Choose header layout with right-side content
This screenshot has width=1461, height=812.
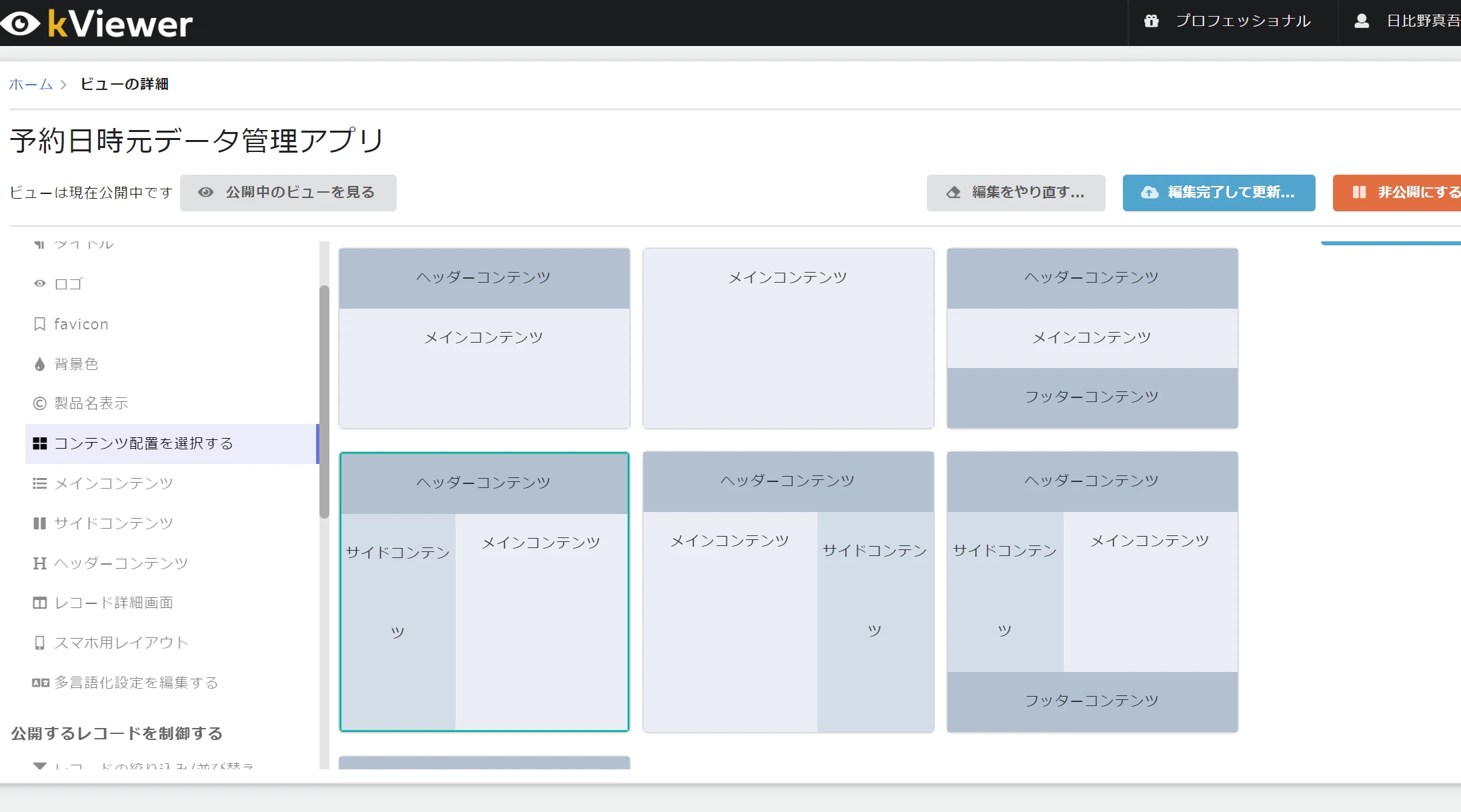coord(788,592)
